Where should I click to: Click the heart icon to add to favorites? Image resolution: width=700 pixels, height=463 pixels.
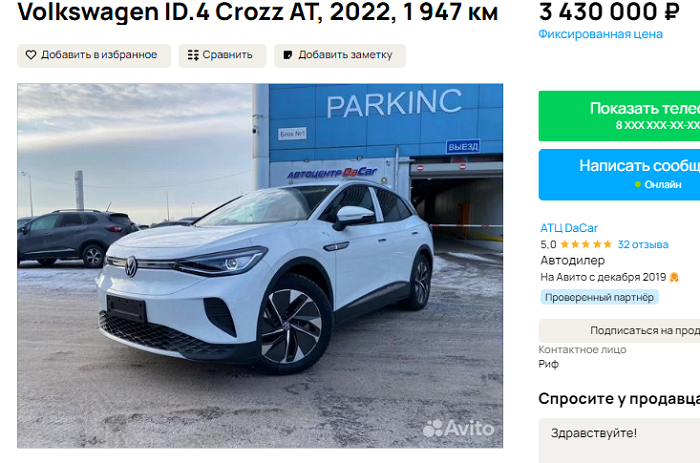coord(31,55)
